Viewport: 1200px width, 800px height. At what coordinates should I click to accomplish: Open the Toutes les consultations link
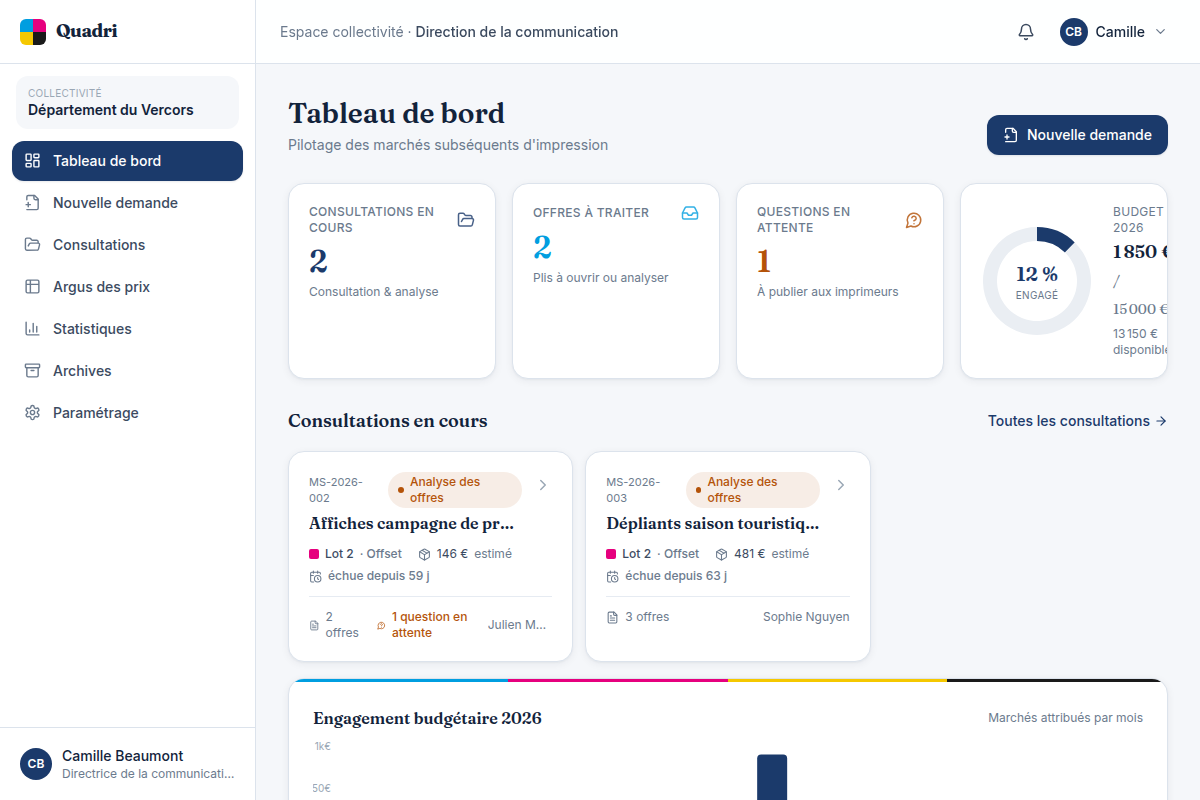[1078, 421]
